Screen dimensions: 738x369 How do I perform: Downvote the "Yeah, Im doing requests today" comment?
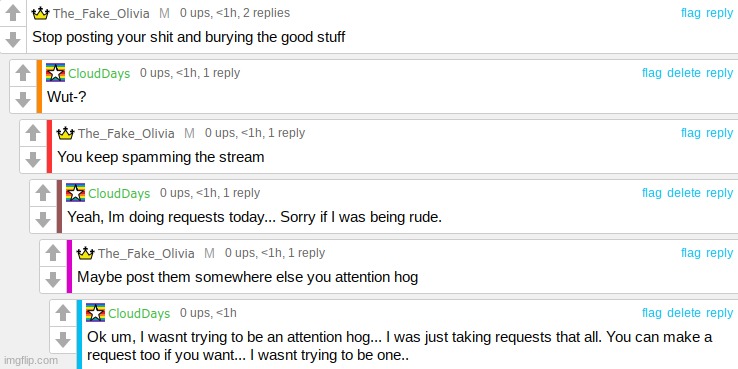click(x=43, y=219)
